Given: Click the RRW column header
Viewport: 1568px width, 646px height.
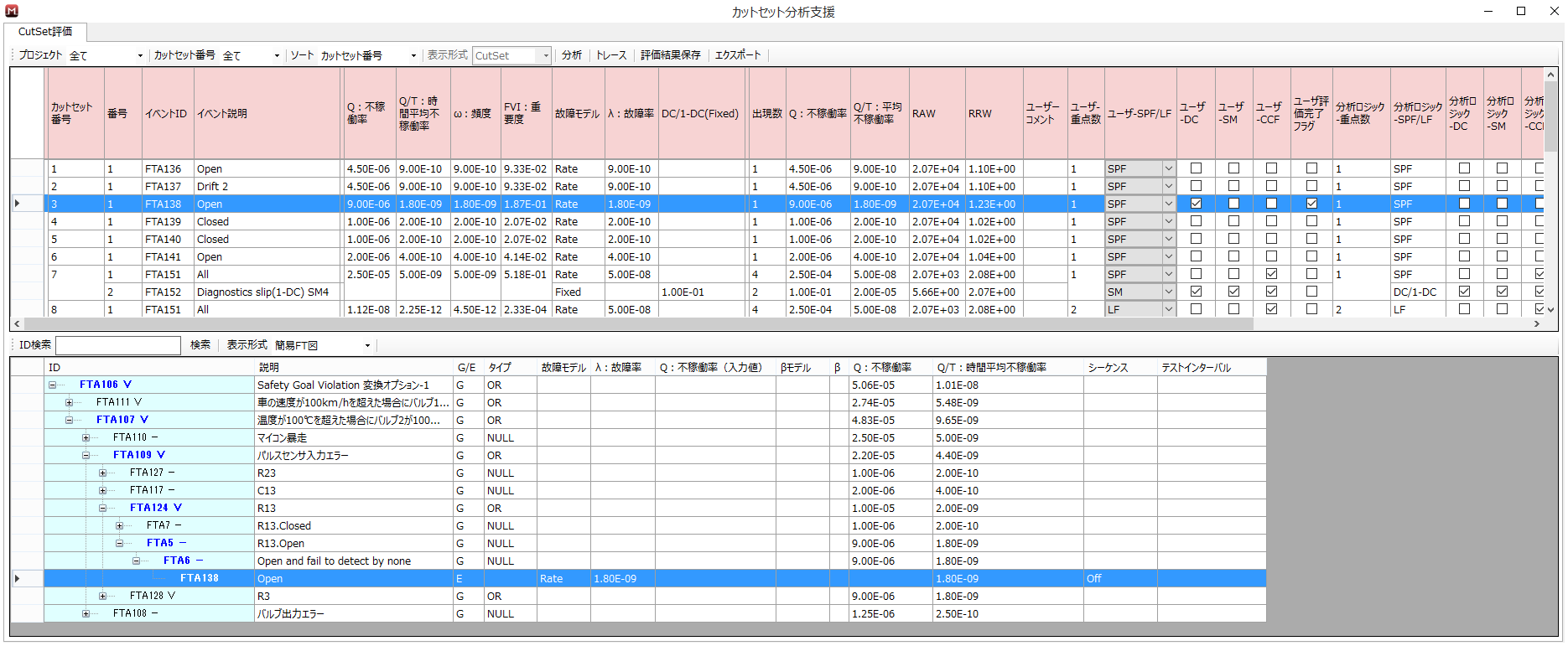Looking at the screenshot, I should point(994,113).
